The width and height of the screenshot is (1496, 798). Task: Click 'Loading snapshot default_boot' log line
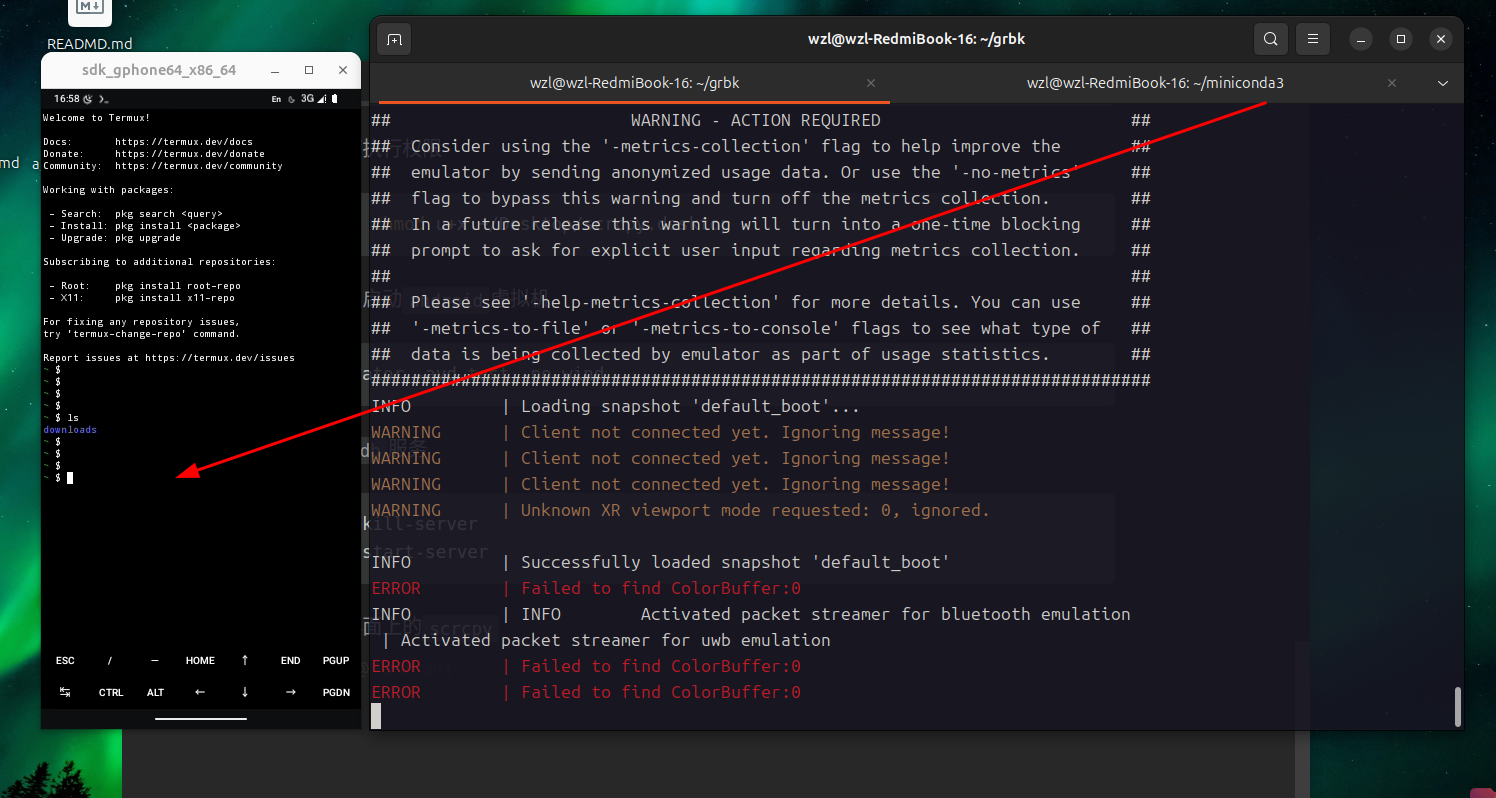615,407
